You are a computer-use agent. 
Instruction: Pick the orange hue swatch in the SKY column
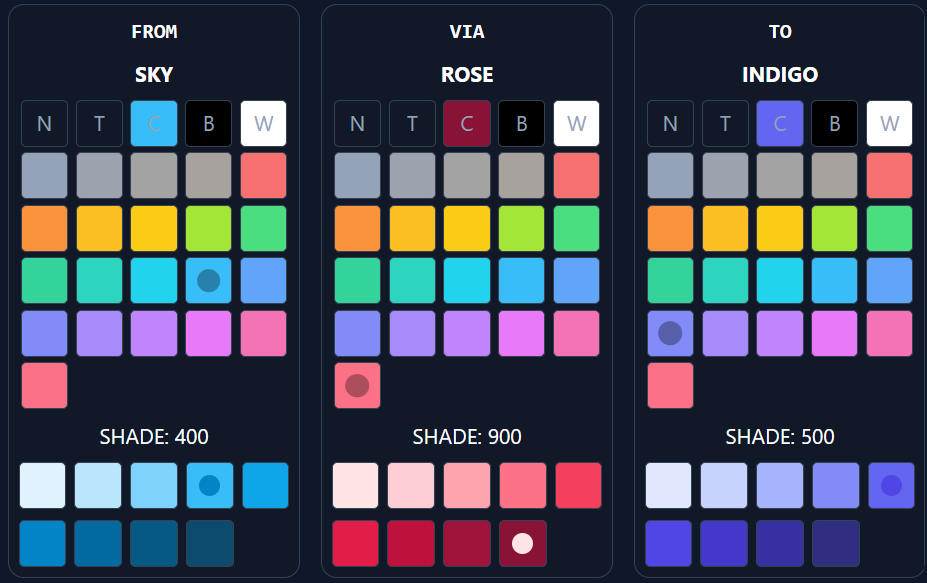pos(44,228)
